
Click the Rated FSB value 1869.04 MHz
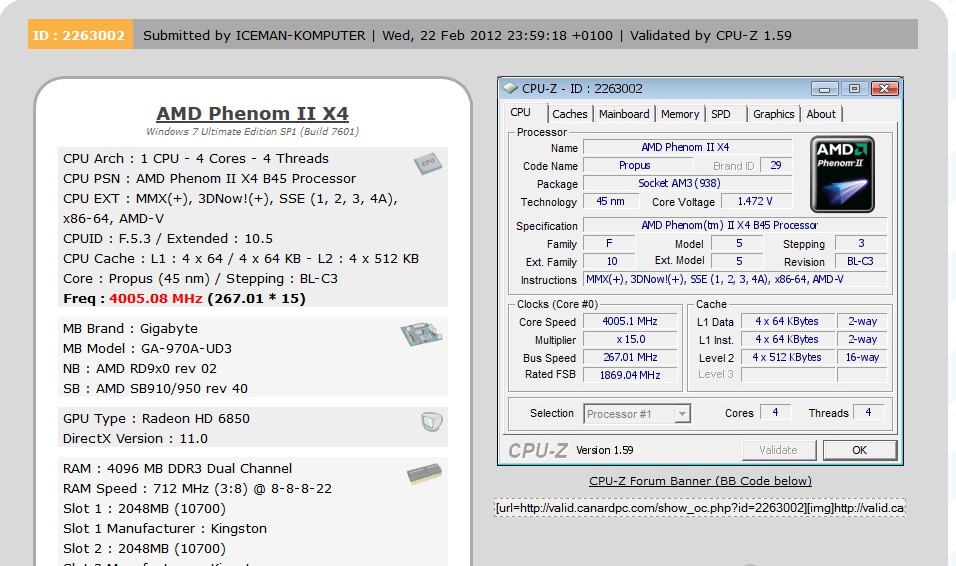[x=630, y=375]
